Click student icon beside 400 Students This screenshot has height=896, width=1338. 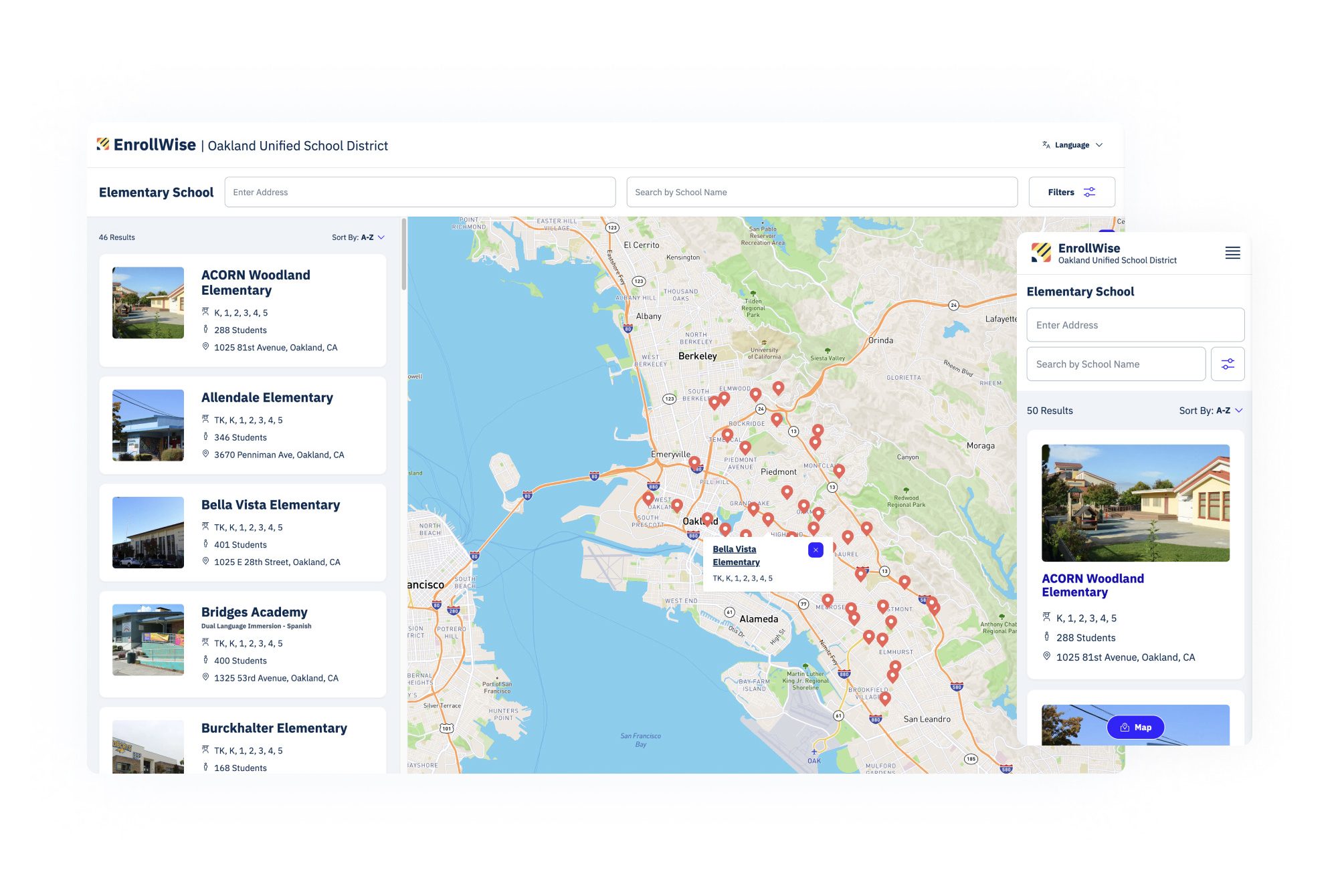[205, 660]
